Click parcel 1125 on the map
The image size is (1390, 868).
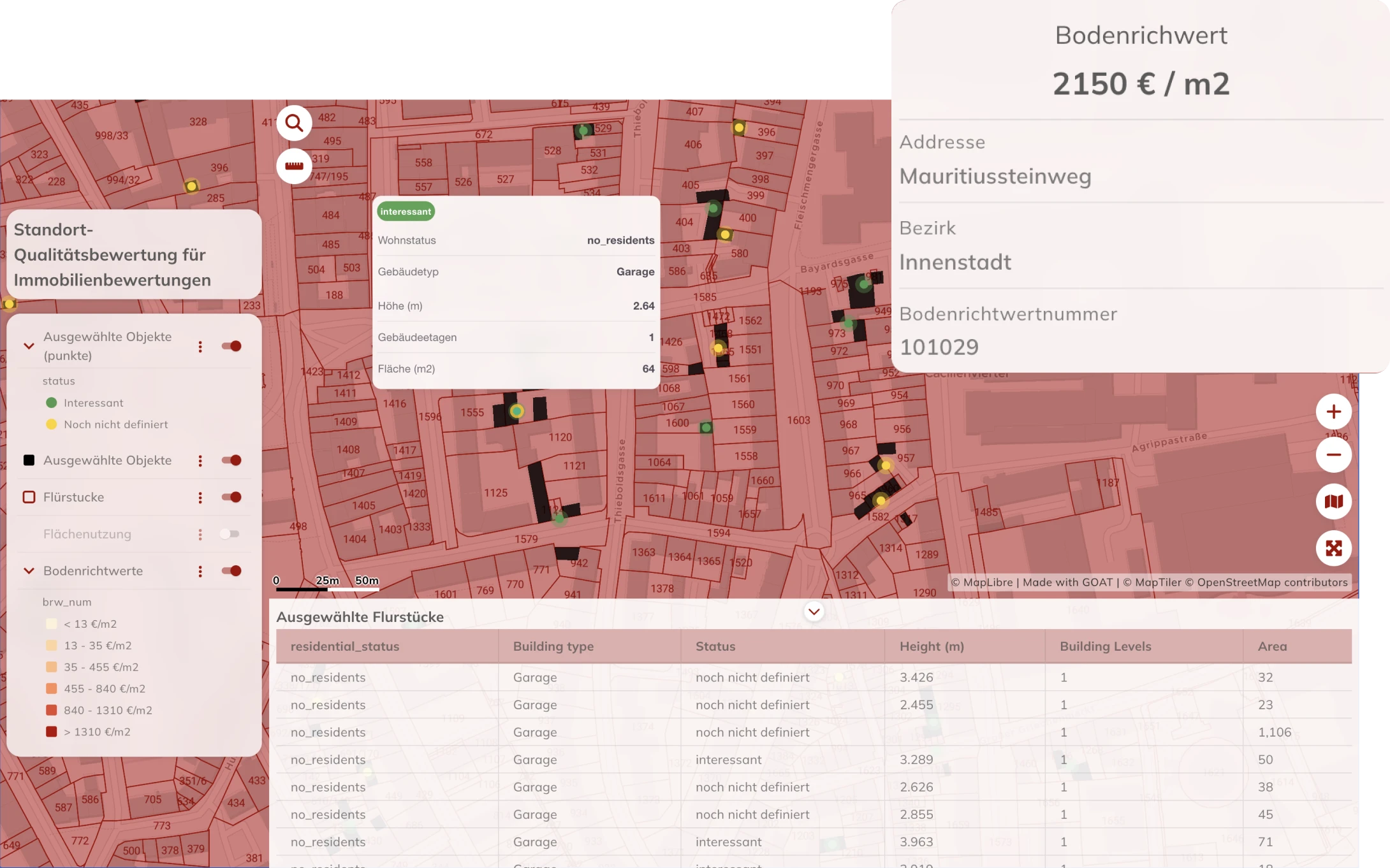495,493
